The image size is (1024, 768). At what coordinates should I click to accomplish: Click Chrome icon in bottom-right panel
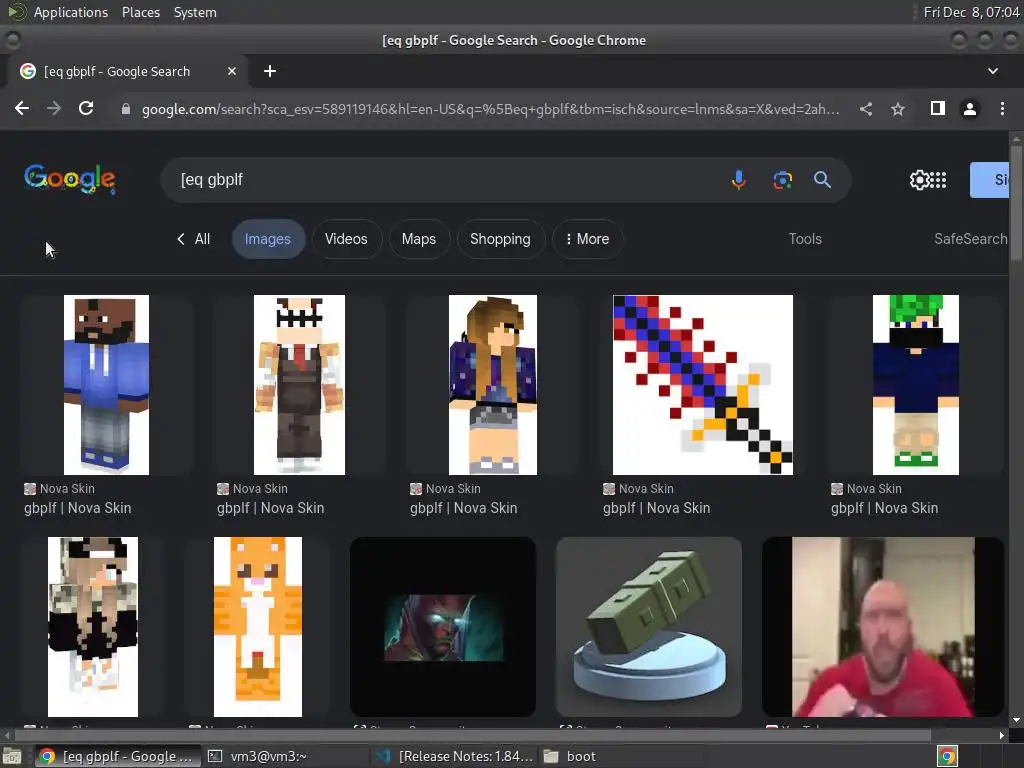click(947, 756)
